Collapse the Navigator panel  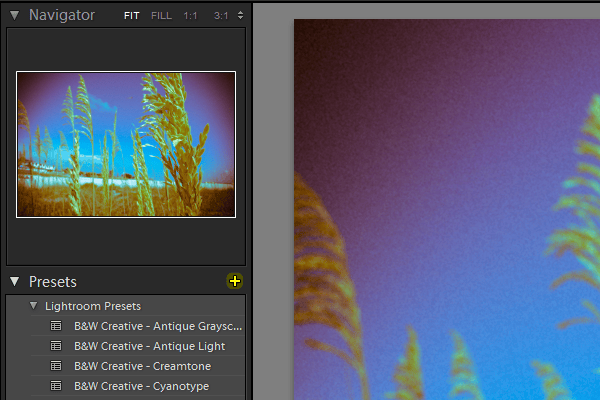pyautogui.click(x=15, y=15)
